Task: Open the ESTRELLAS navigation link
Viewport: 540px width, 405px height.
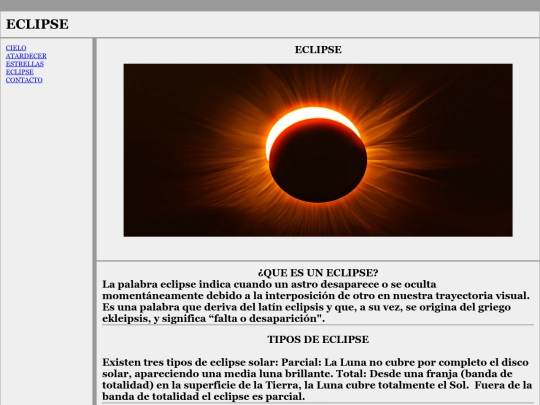Action: [24, 64]
